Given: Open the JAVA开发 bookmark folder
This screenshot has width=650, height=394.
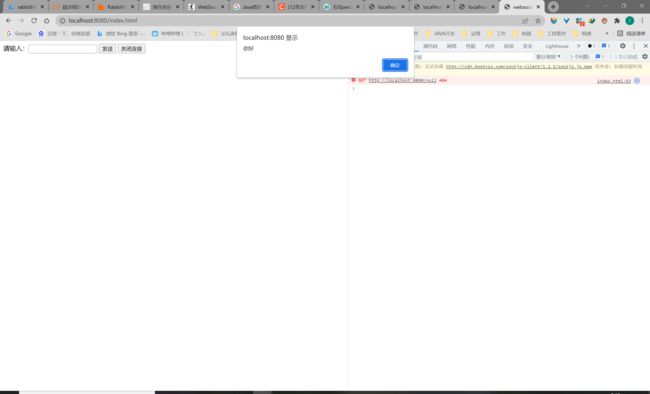Looking at the screenshot, I should pyautogui.click(x=440, y=34).
